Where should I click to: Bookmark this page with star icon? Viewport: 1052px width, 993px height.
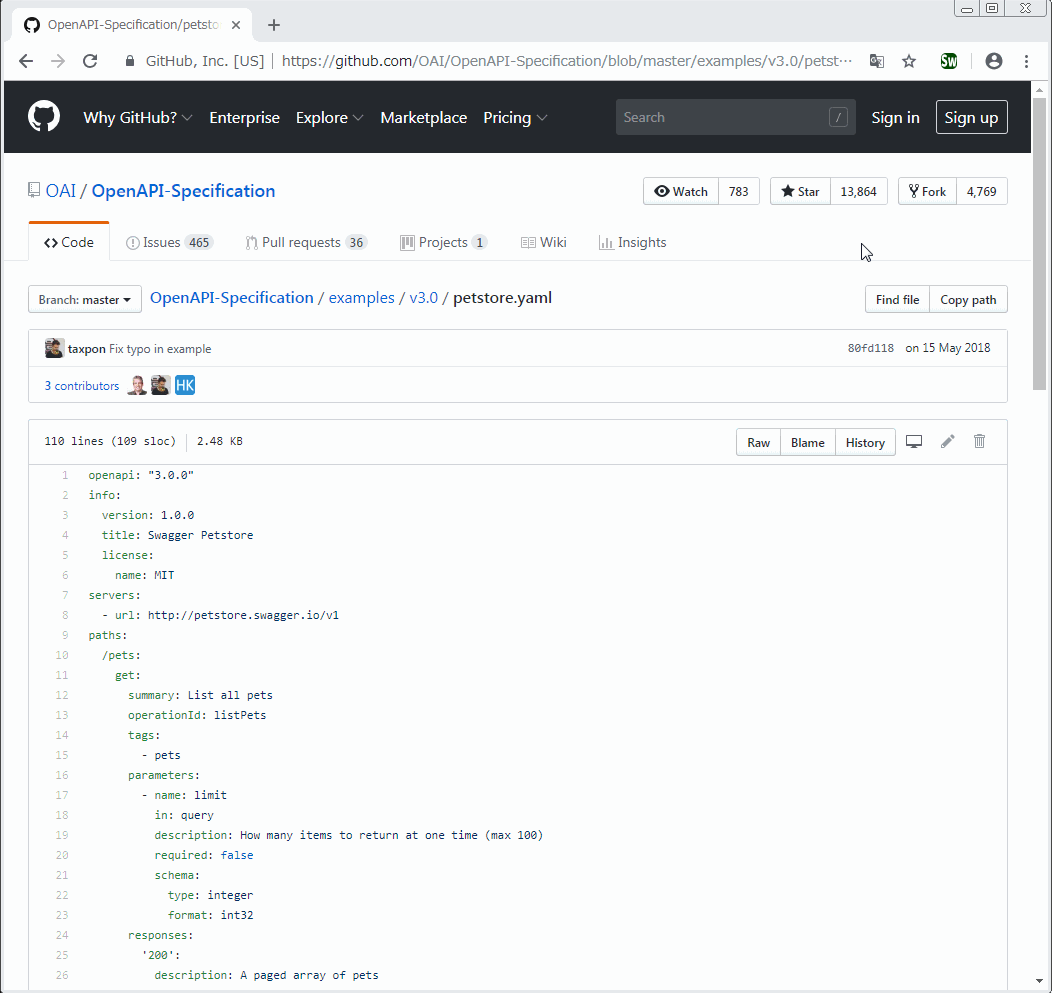point(908,61)
